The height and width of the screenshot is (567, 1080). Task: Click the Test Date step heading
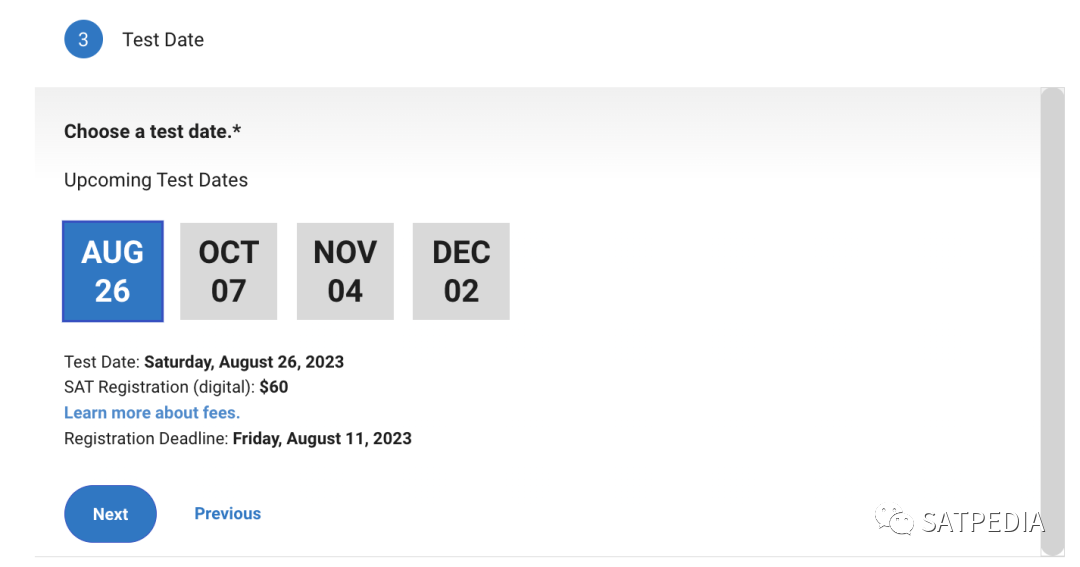163,40
